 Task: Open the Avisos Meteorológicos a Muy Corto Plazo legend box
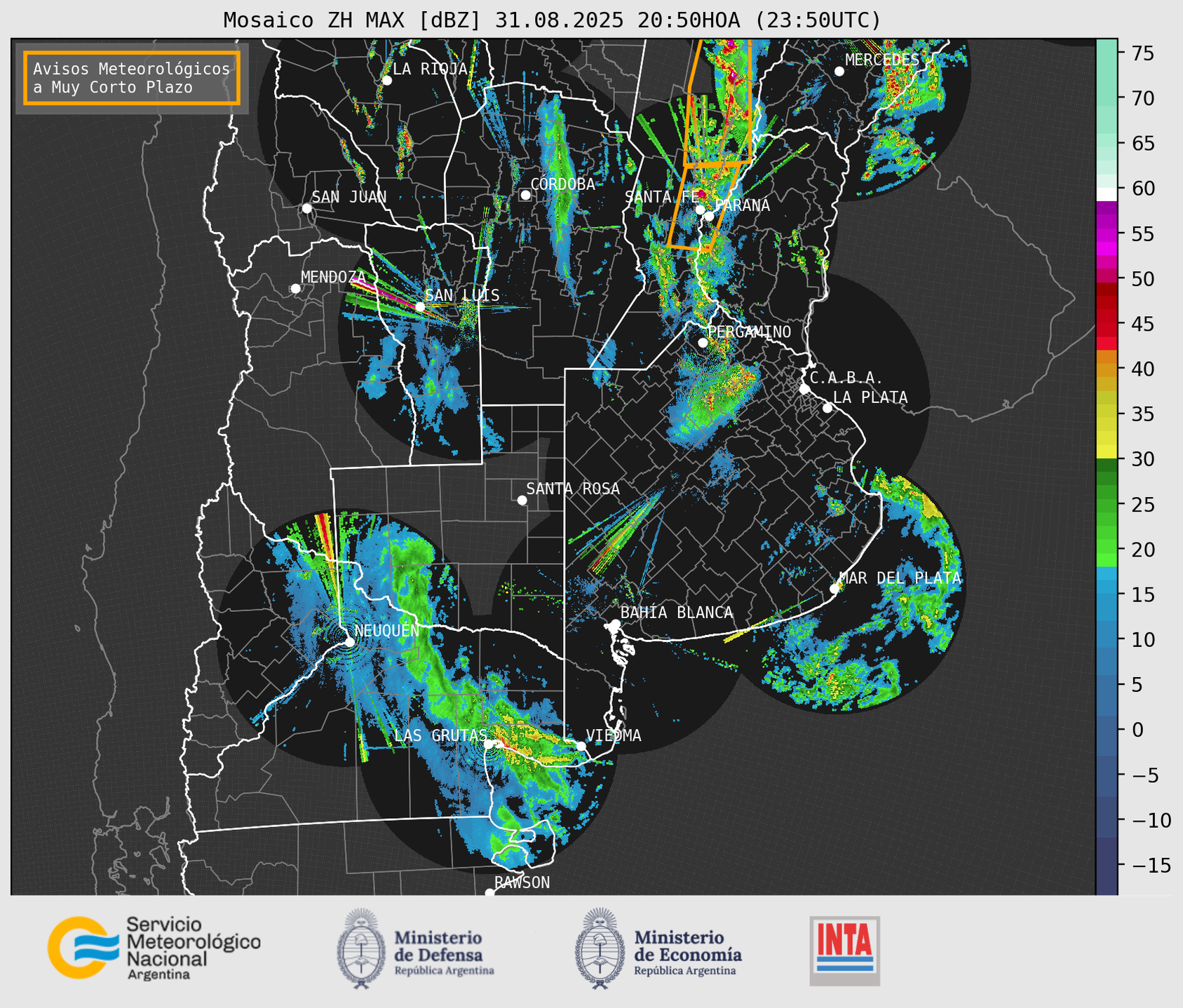[132, 78]
